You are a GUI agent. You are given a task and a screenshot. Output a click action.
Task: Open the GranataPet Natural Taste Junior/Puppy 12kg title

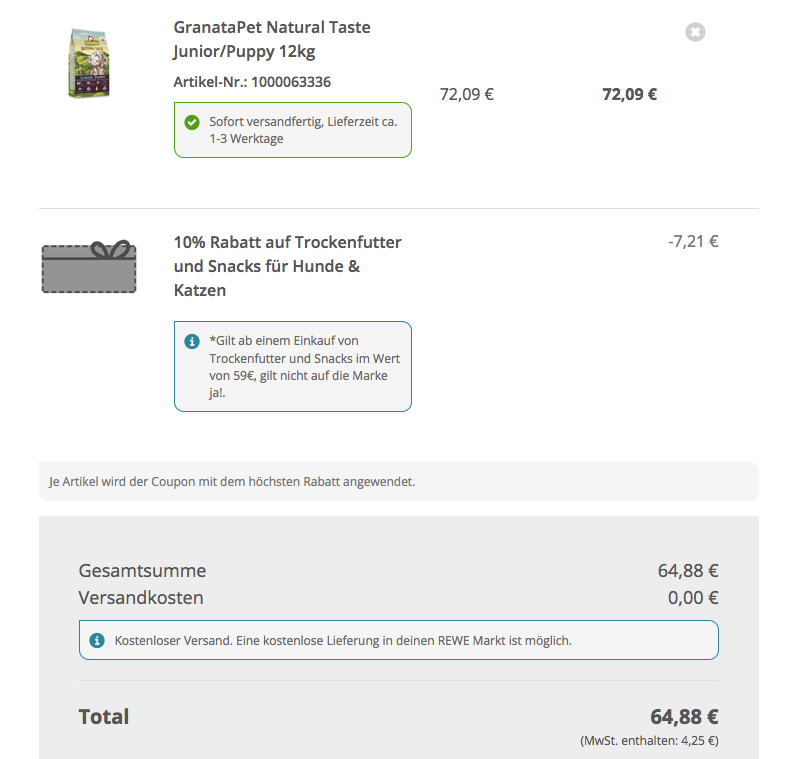click(272, 40)
